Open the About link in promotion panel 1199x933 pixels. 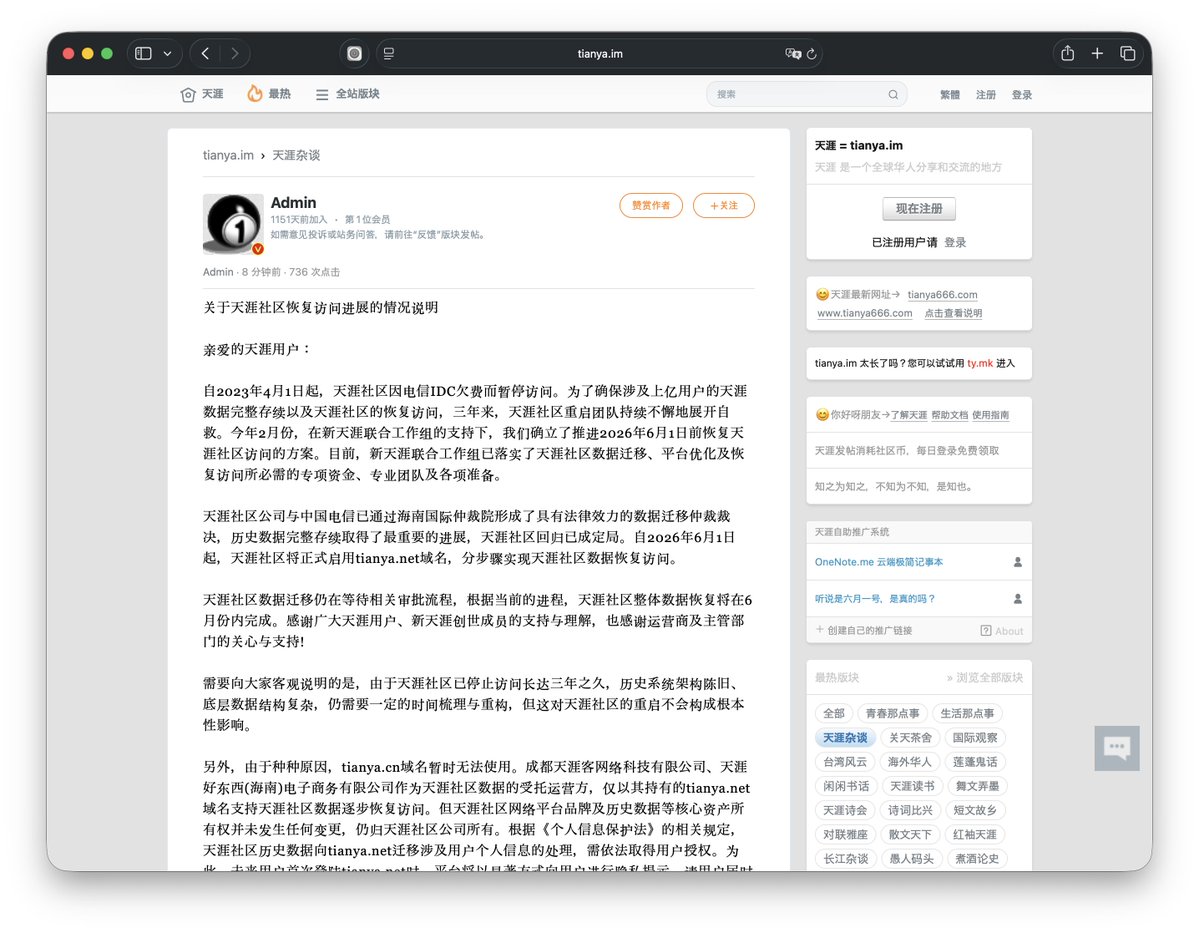[x=1002, y=631]
